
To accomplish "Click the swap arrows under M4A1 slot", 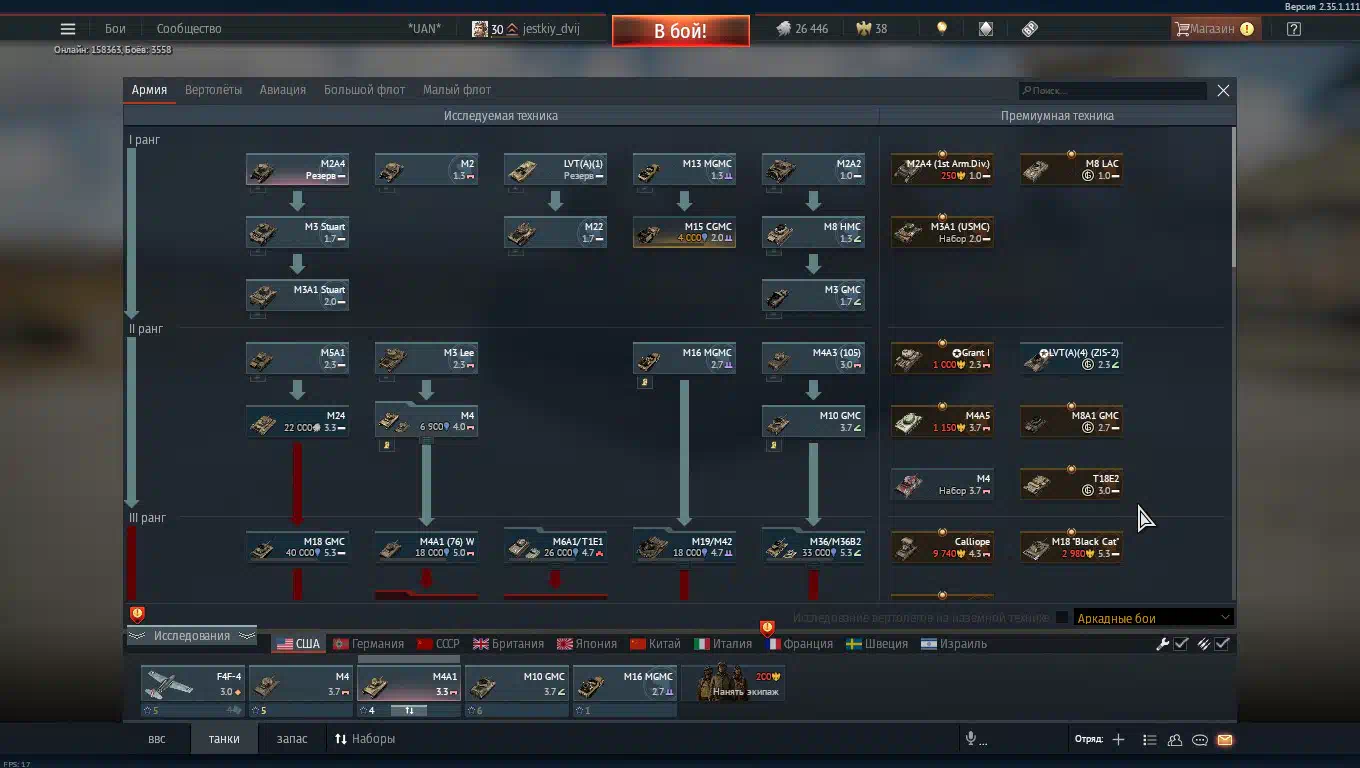I will point(409,711).
